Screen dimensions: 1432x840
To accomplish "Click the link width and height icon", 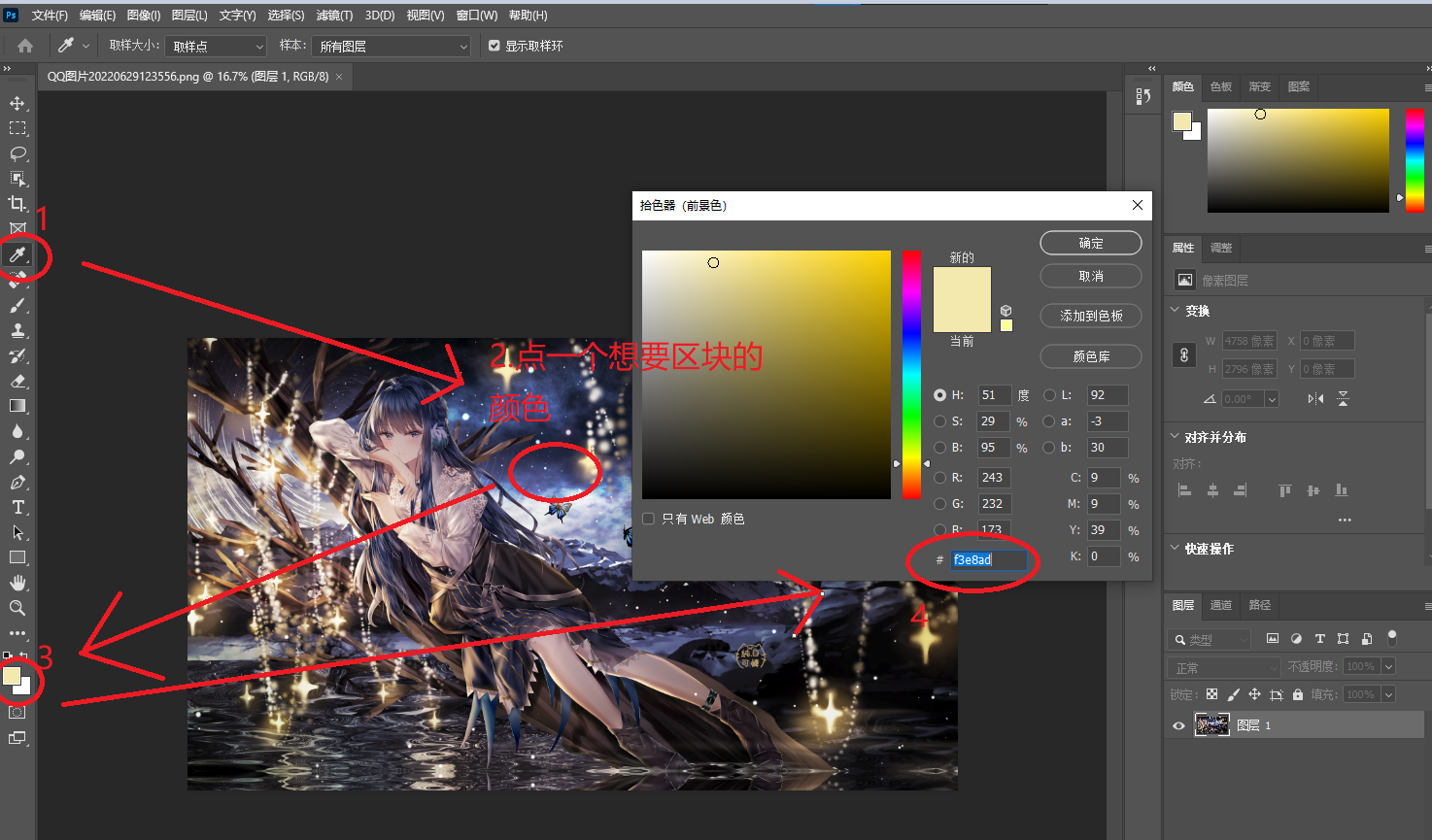I will 1184,355.
